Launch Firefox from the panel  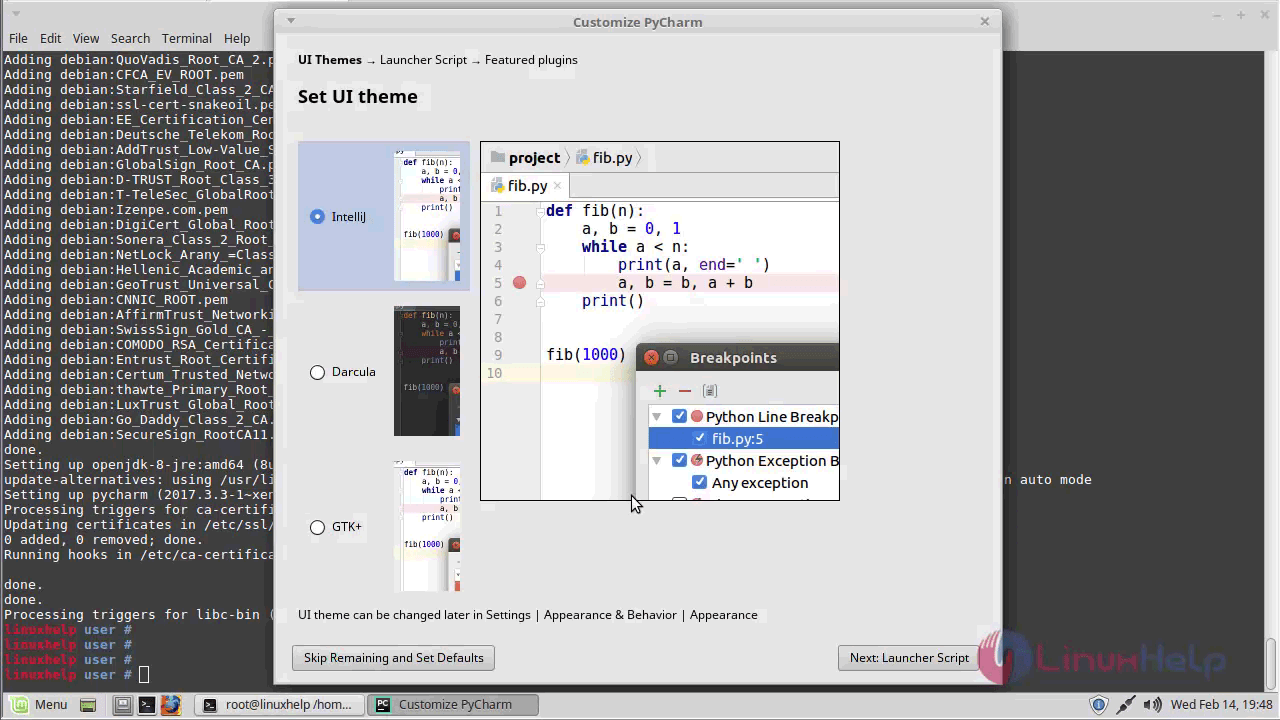tap(170, 705)
